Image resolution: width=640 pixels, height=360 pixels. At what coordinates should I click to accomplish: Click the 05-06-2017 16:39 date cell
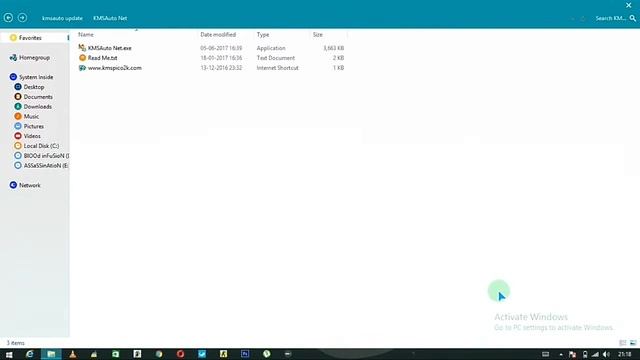tap(221, 48)
